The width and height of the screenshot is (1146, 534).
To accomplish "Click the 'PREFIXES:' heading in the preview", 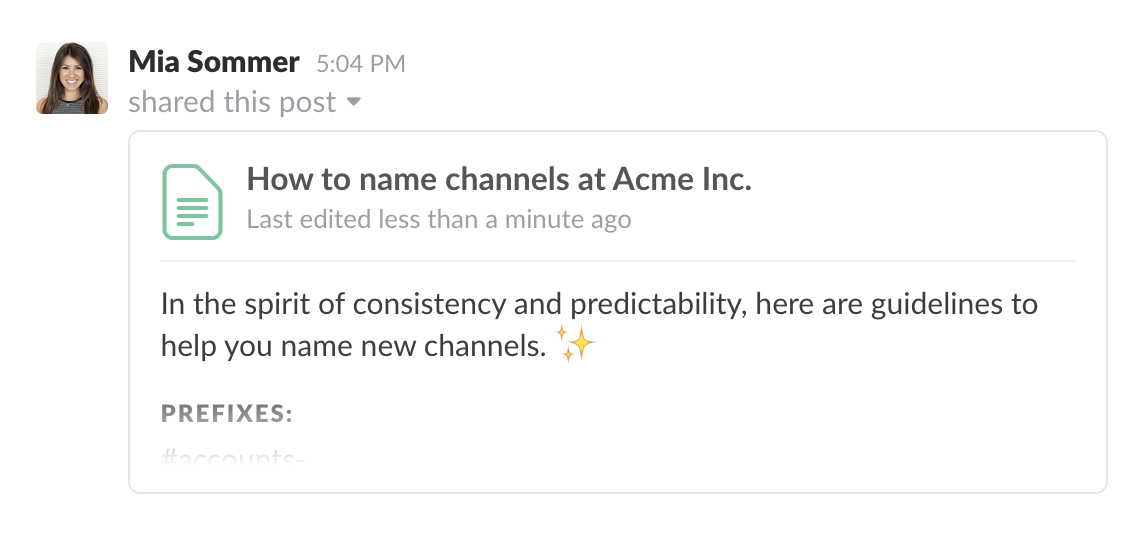I will coord(227,414).
